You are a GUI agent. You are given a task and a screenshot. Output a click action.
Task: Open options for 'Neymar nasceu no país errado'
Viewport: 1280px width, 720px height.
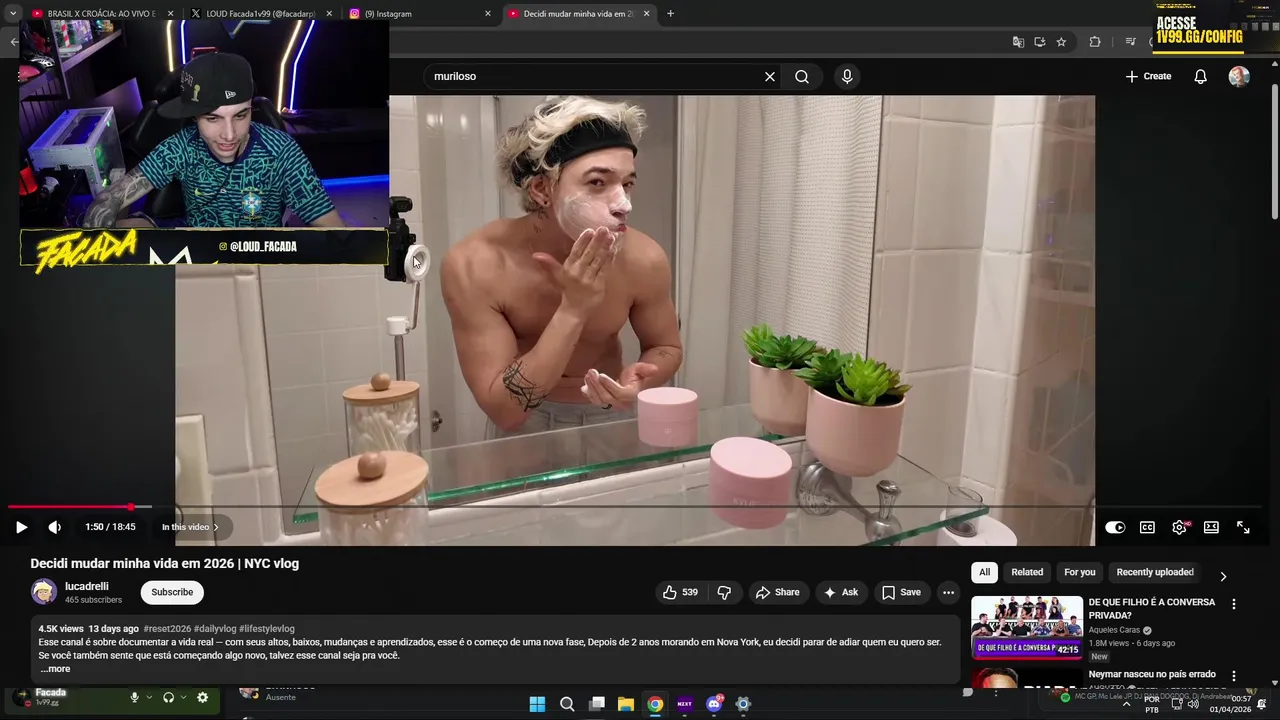pyautogui.click(x=1233, y=676)
